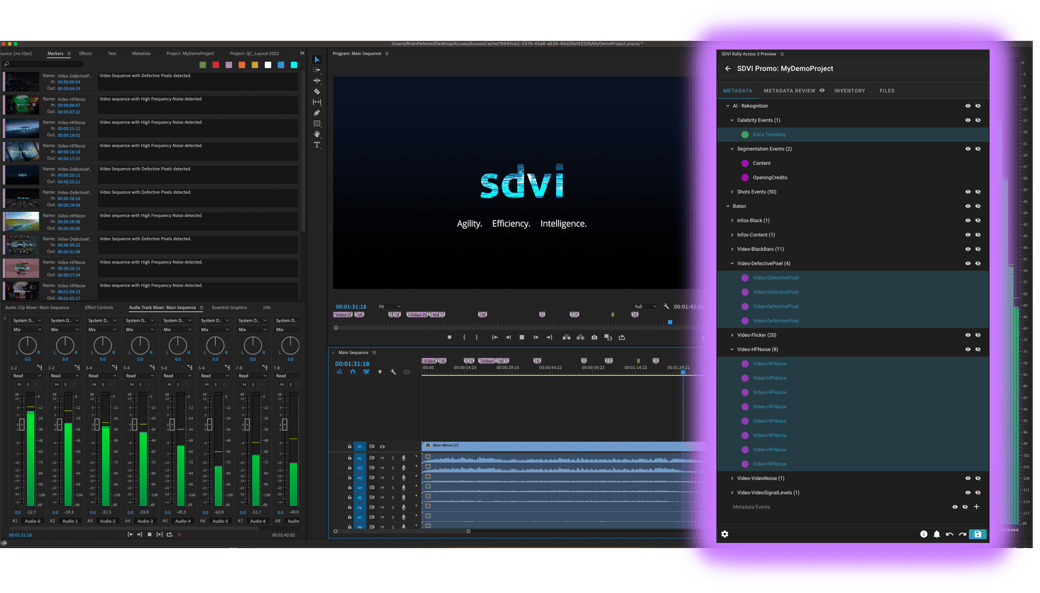The width and height of the screenshot is (1040, 593).
Task: Switch to the Files tab
Action: [x=887, y=91]
